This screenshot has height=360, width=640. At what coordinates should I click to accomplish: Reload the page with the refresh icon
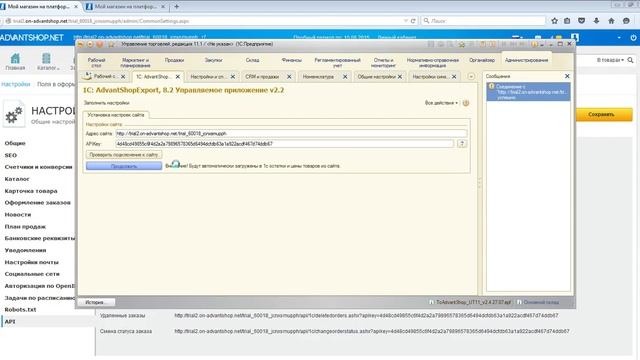[x=413, y=21]
